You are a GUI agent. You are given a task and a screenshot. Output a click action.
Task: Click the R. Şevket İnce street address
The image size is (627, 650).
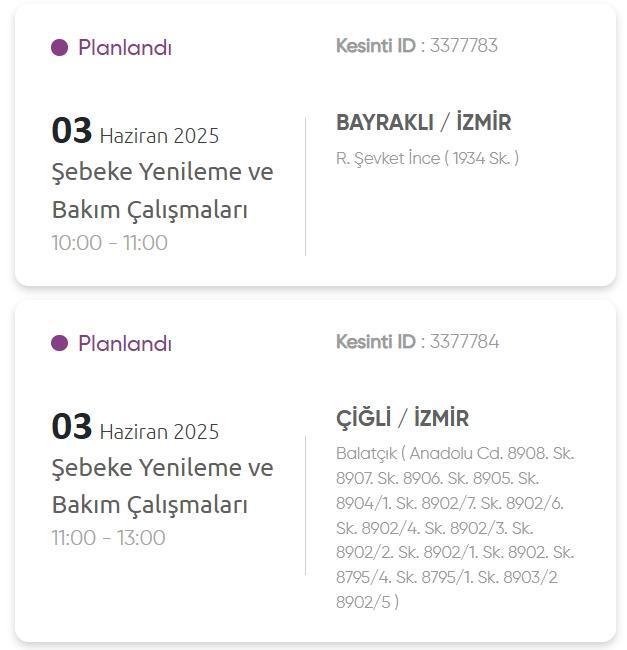(427, 158)
